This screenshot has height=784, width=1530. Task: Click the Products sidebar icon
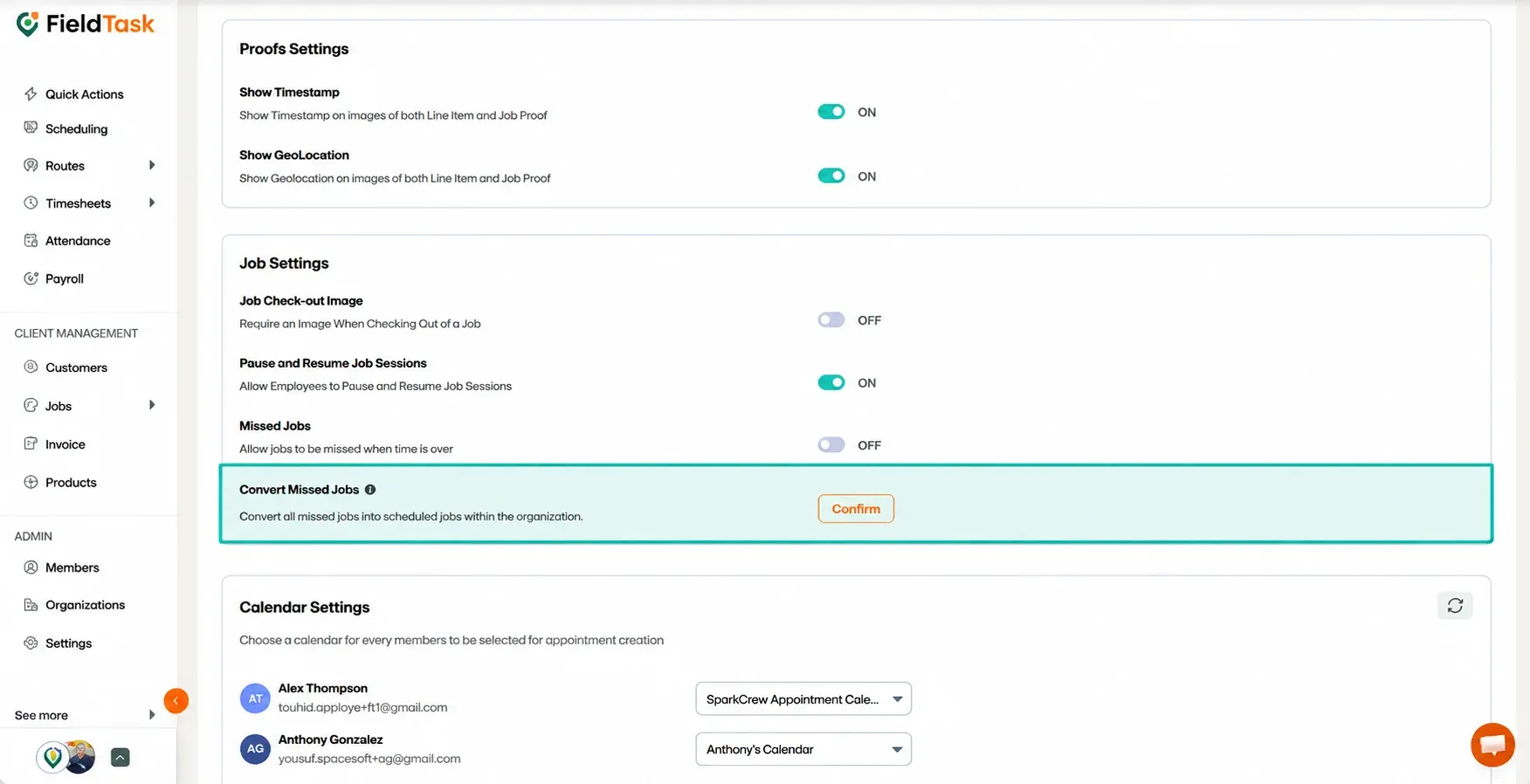click(31, 482)
